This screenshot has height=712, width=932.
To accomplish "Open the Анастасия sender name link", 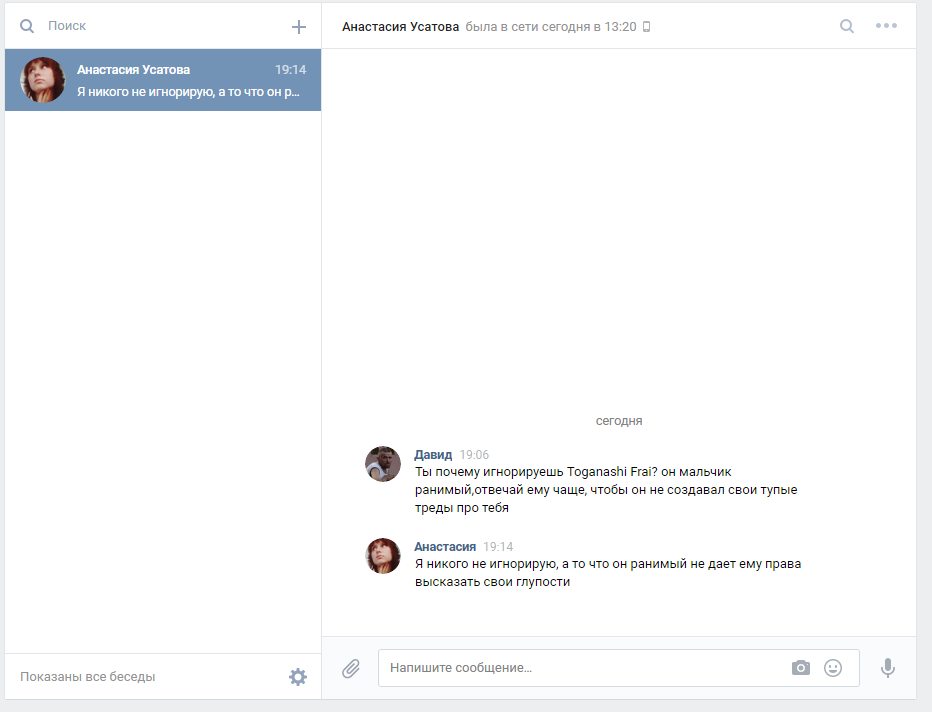I will coord(445,547).
